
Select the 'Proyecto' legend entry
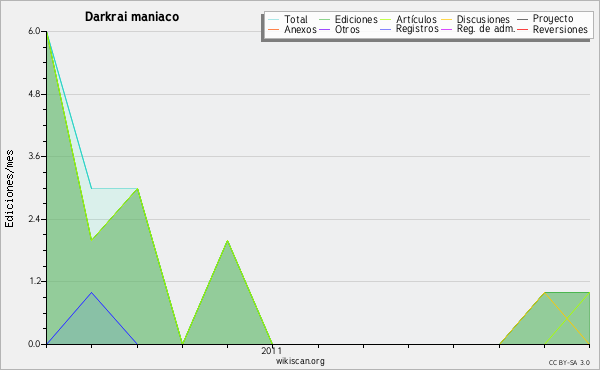click(553, 19)
